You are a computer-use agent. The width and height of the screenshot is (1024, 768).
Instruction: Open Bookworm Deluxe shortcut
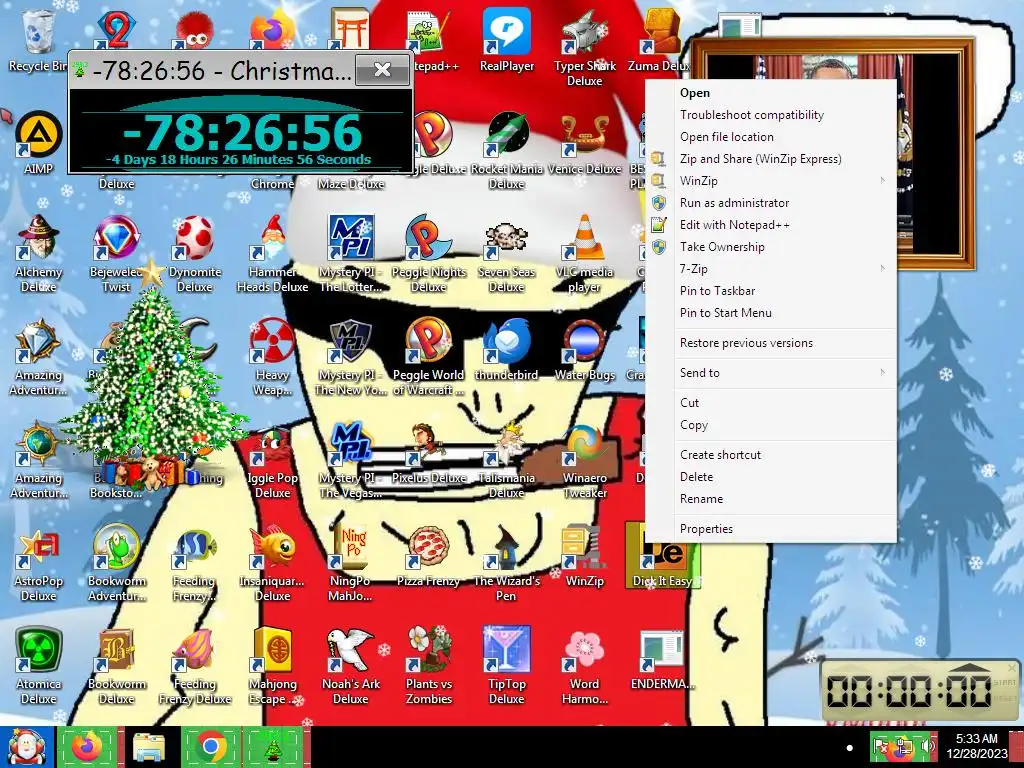(116, 665)
